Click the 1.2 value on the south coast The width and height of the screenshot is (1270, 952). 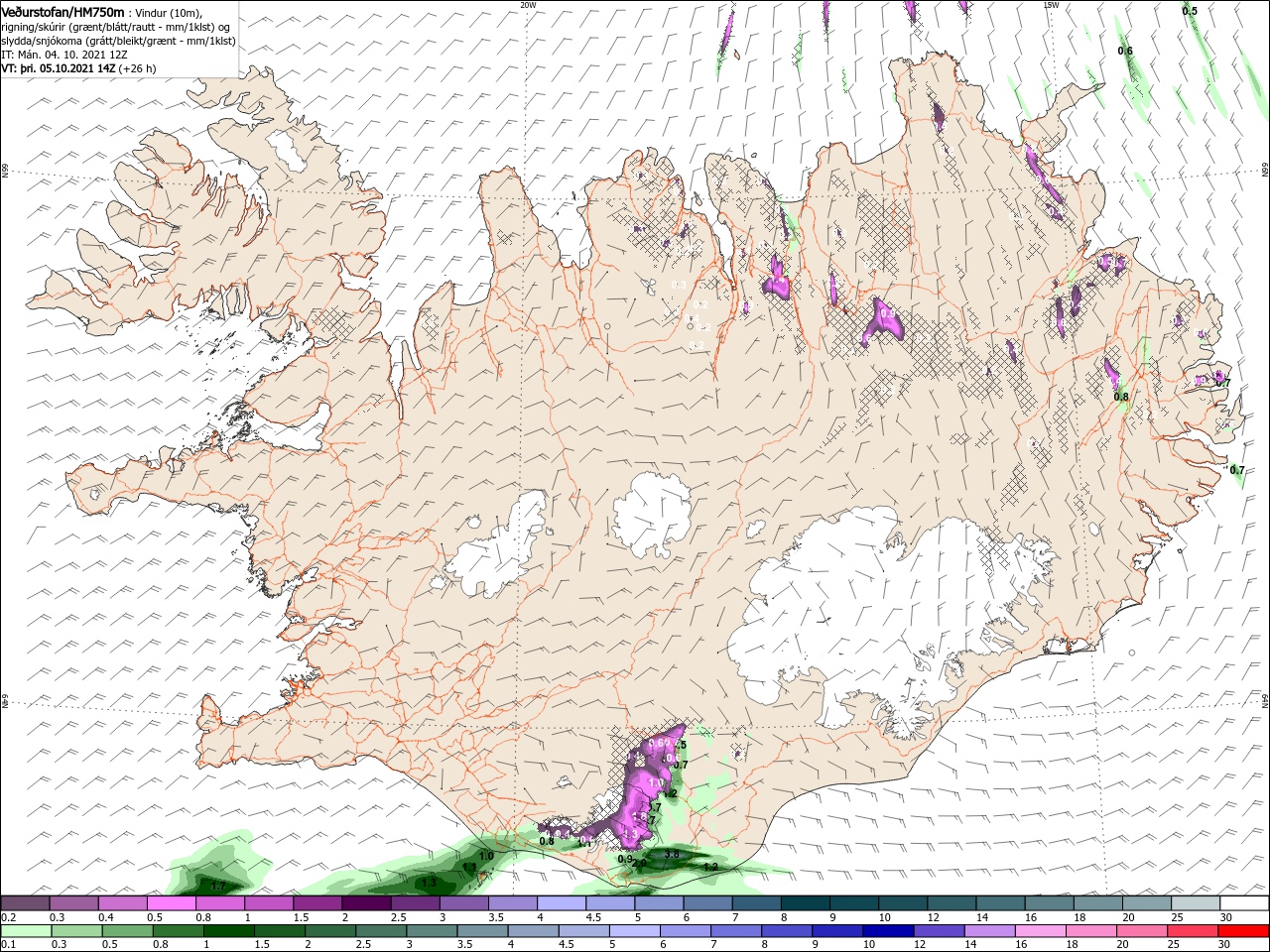click(x=710, y=867)
